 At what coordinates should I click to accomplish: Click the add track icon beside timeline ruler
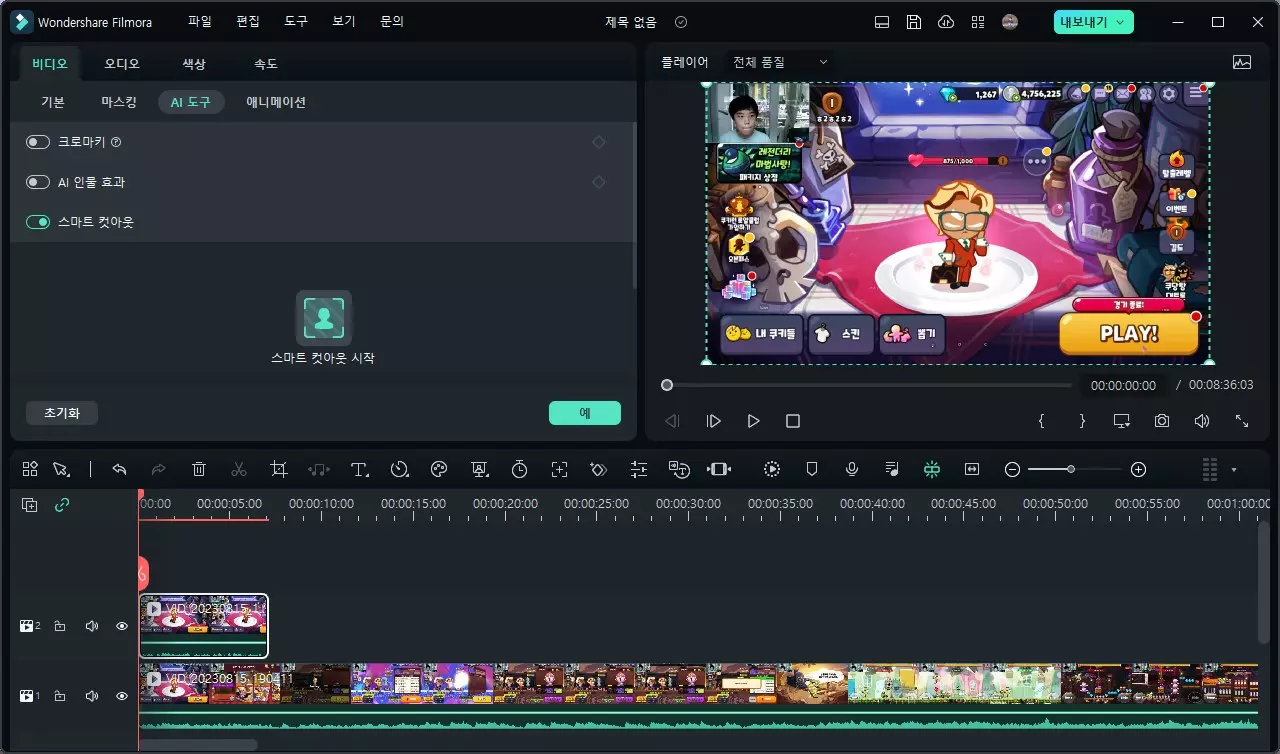30,505
